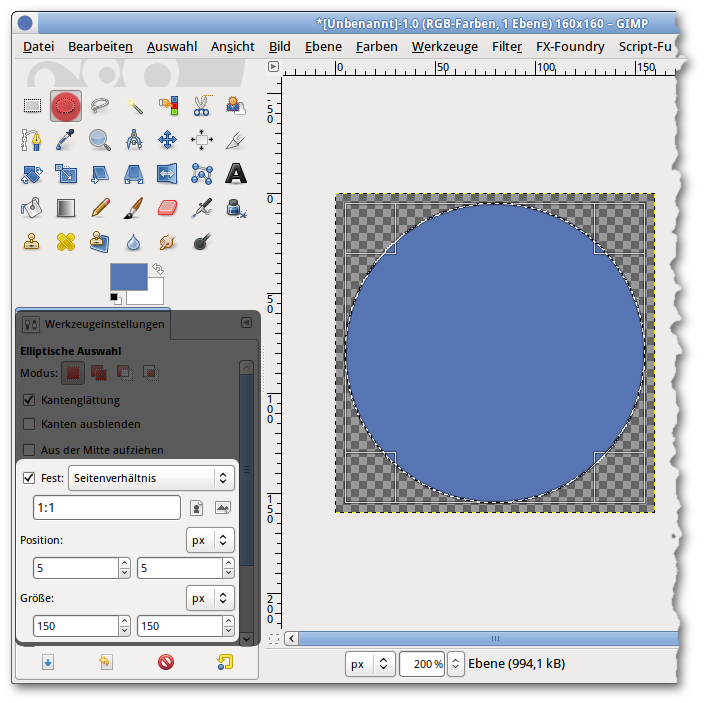Set aspect ratio to portrait orientation
The width and height of the screenshot is (708, 703).
(x=197, y=508)
